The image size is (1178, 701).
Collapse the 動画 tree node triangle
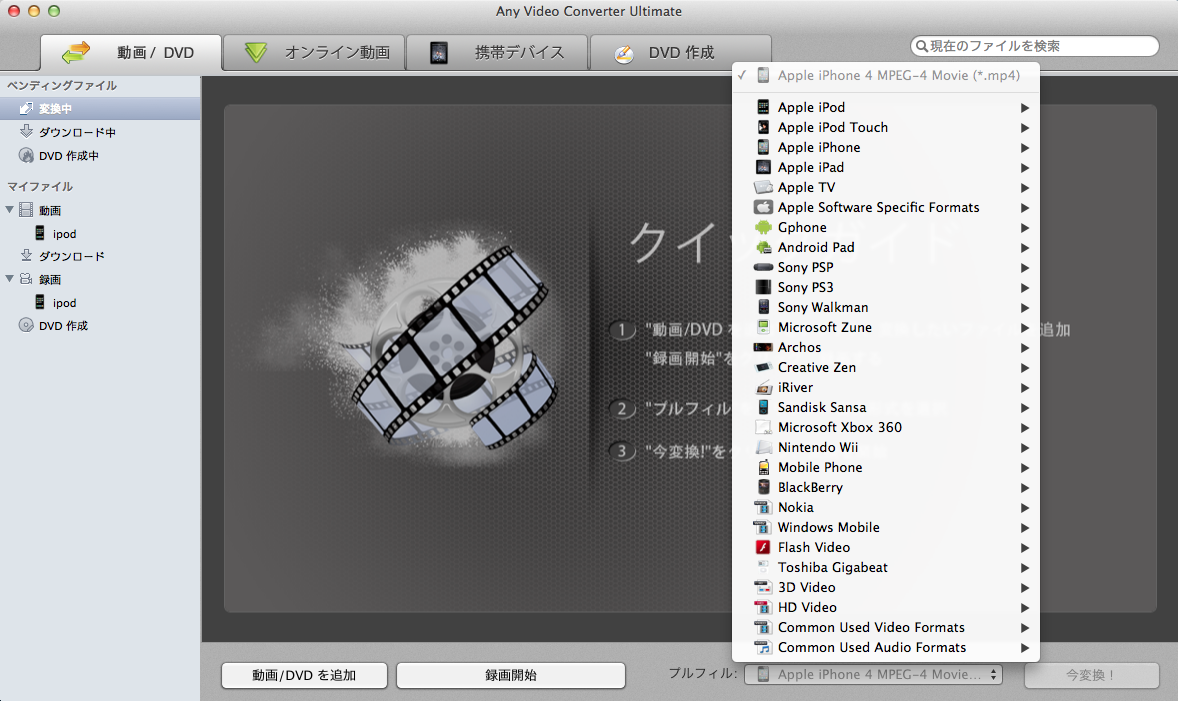coord(10,210)
